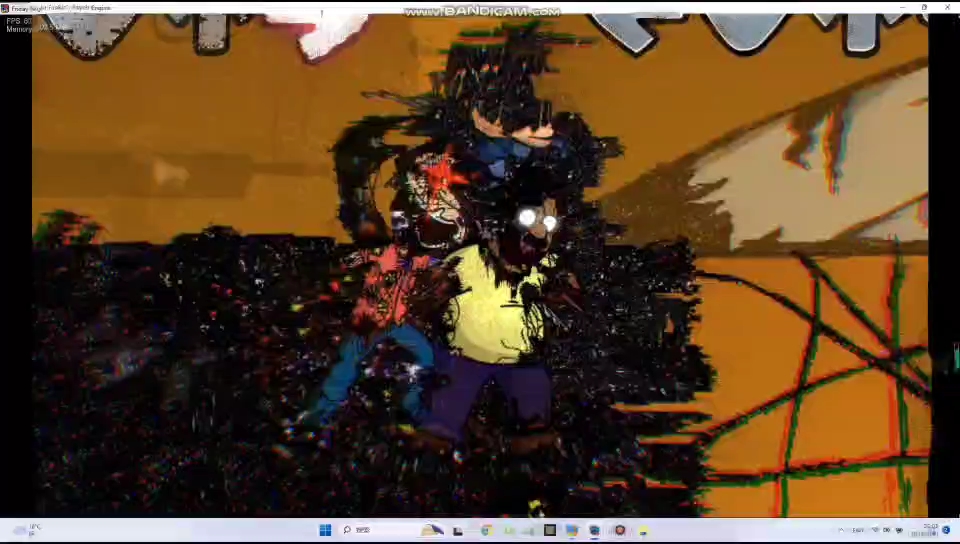Switch the ENG input language indicator
Screen dimensions: 960x544
click(x=858, y=530)
